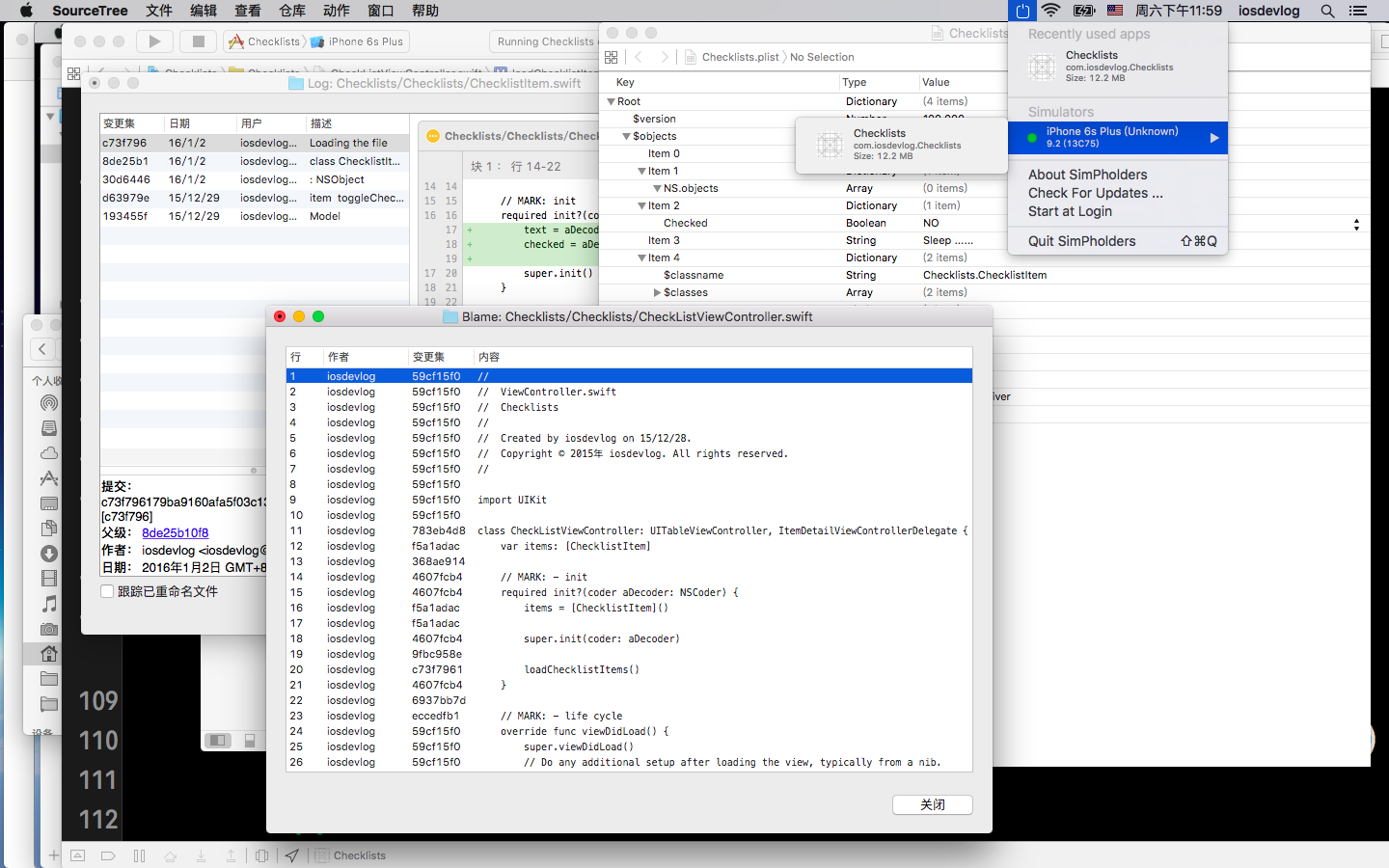The image size is (1389, 868).
Task: Collapse Item 2 dictionary row
Action: click(641, 205)
